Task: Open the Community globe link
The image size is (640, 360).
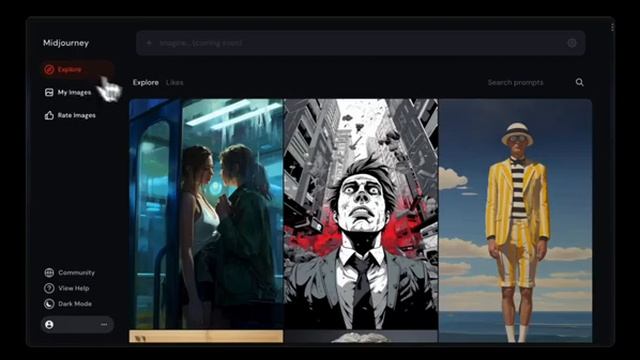Action: 70,273
